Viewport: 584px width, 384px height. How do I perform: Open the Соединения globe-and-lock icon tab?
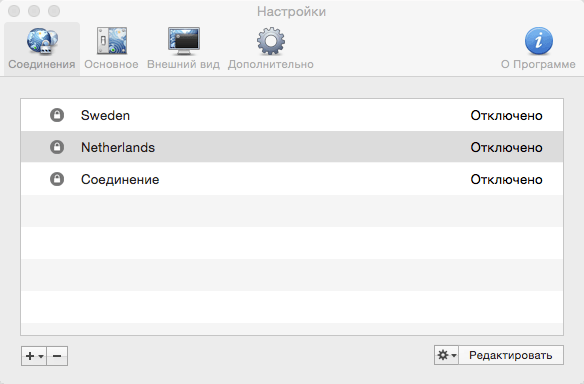tap(42, 41)
